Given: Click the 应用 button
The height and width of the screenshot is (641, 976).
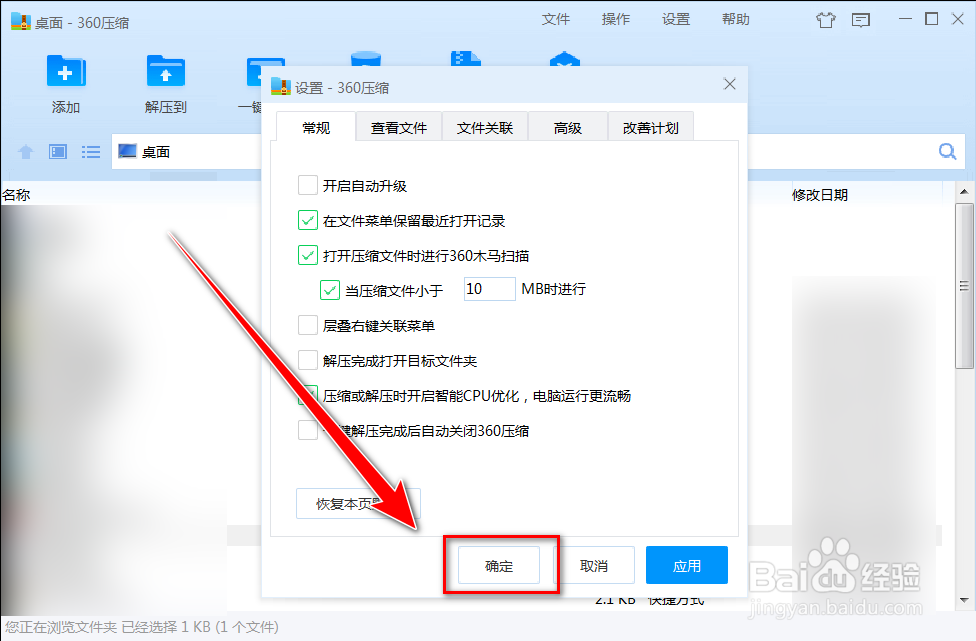Looking at the screenshot, I should 687,565.
